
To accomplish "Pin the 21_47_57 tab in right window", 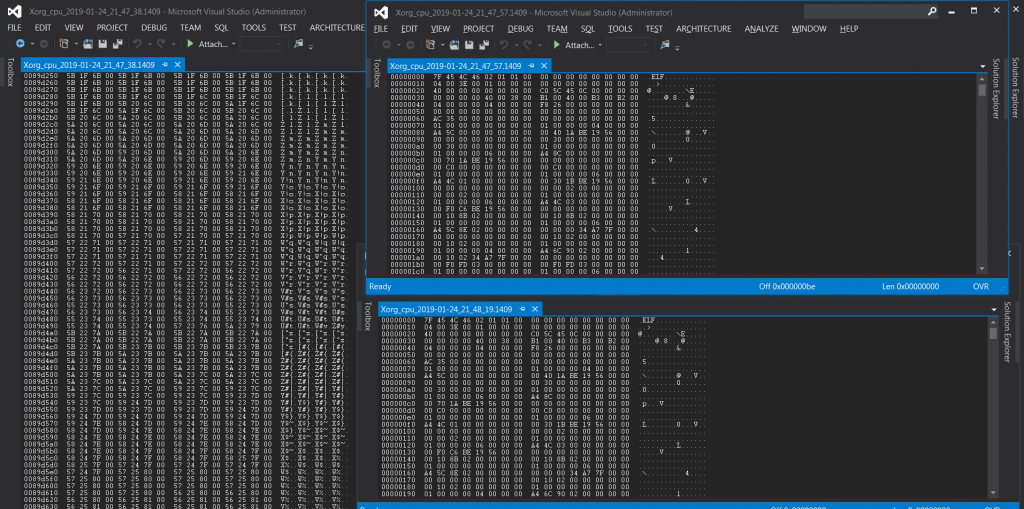I will (x=531, y=66).
